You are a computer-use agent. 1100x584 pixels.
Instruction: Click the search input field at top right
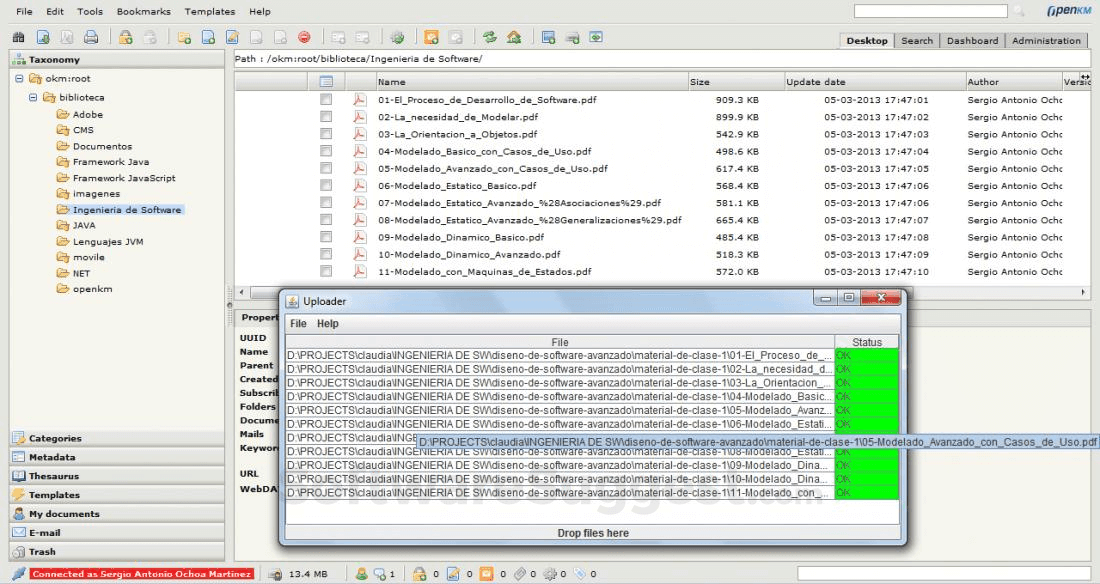click(x=930, y=11)
